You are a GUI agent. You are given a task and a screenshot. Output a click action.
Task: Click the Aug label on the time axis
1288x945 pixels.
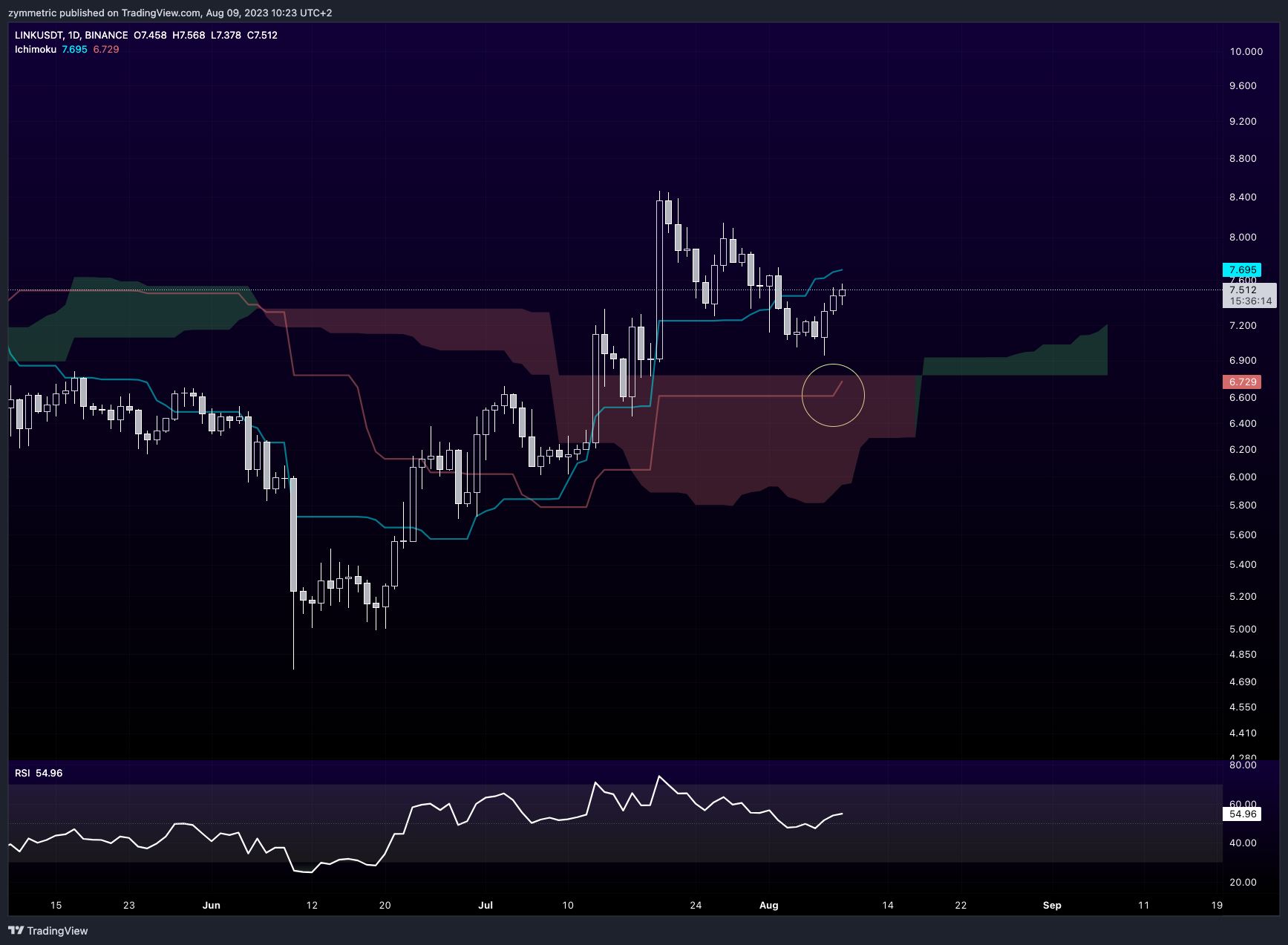pos(769,905)
